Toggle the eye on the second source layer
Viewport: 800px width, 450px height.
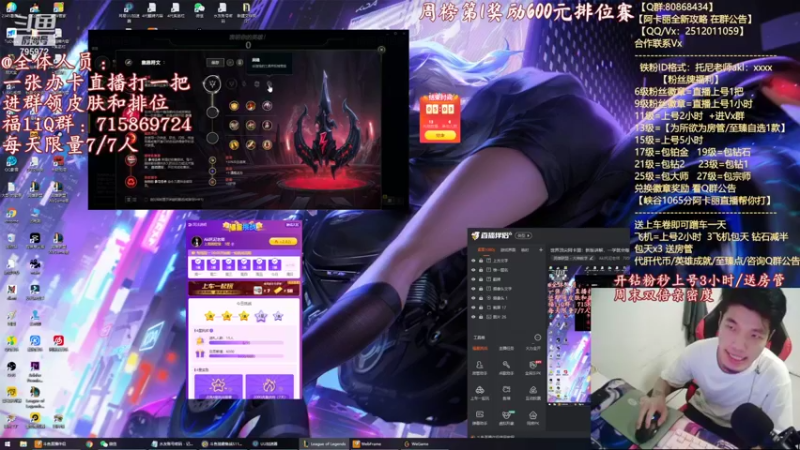click(x=473, y=270)
